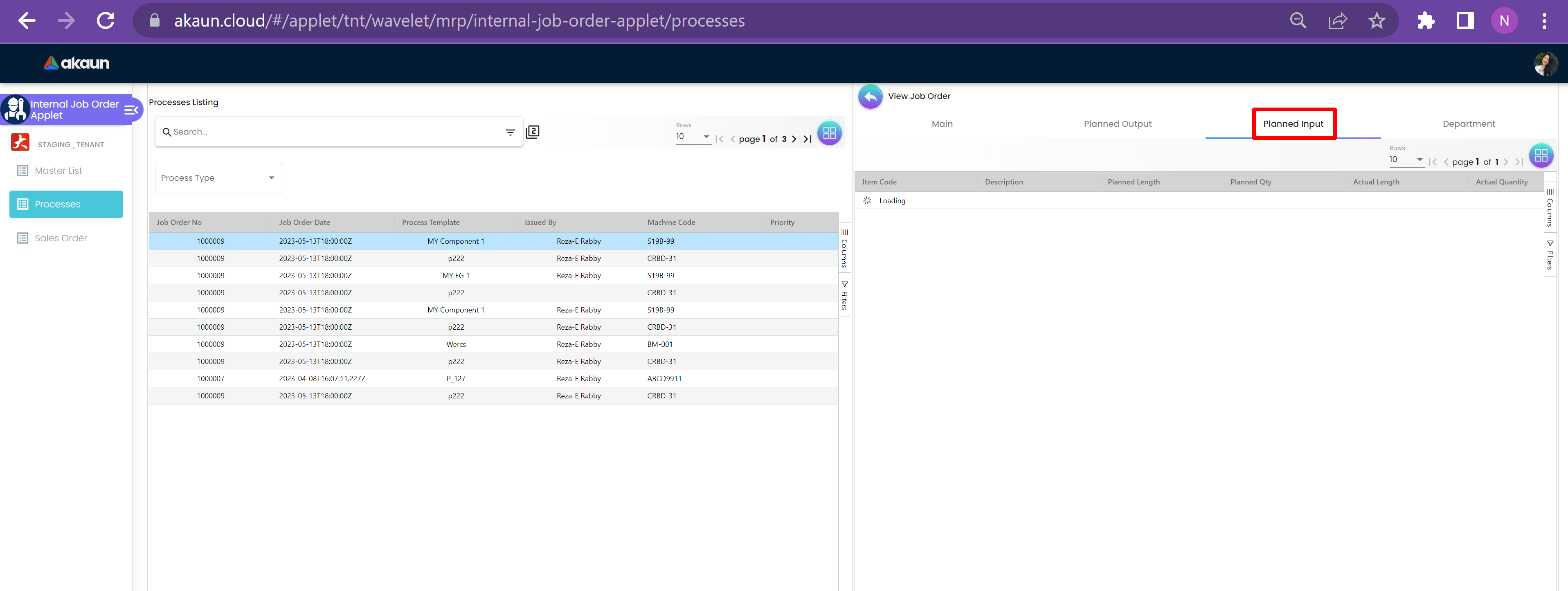Toggle Filters side panel in Planned Input grid
This screenshot has height=591, width=1568.
tap(1550, 255)
